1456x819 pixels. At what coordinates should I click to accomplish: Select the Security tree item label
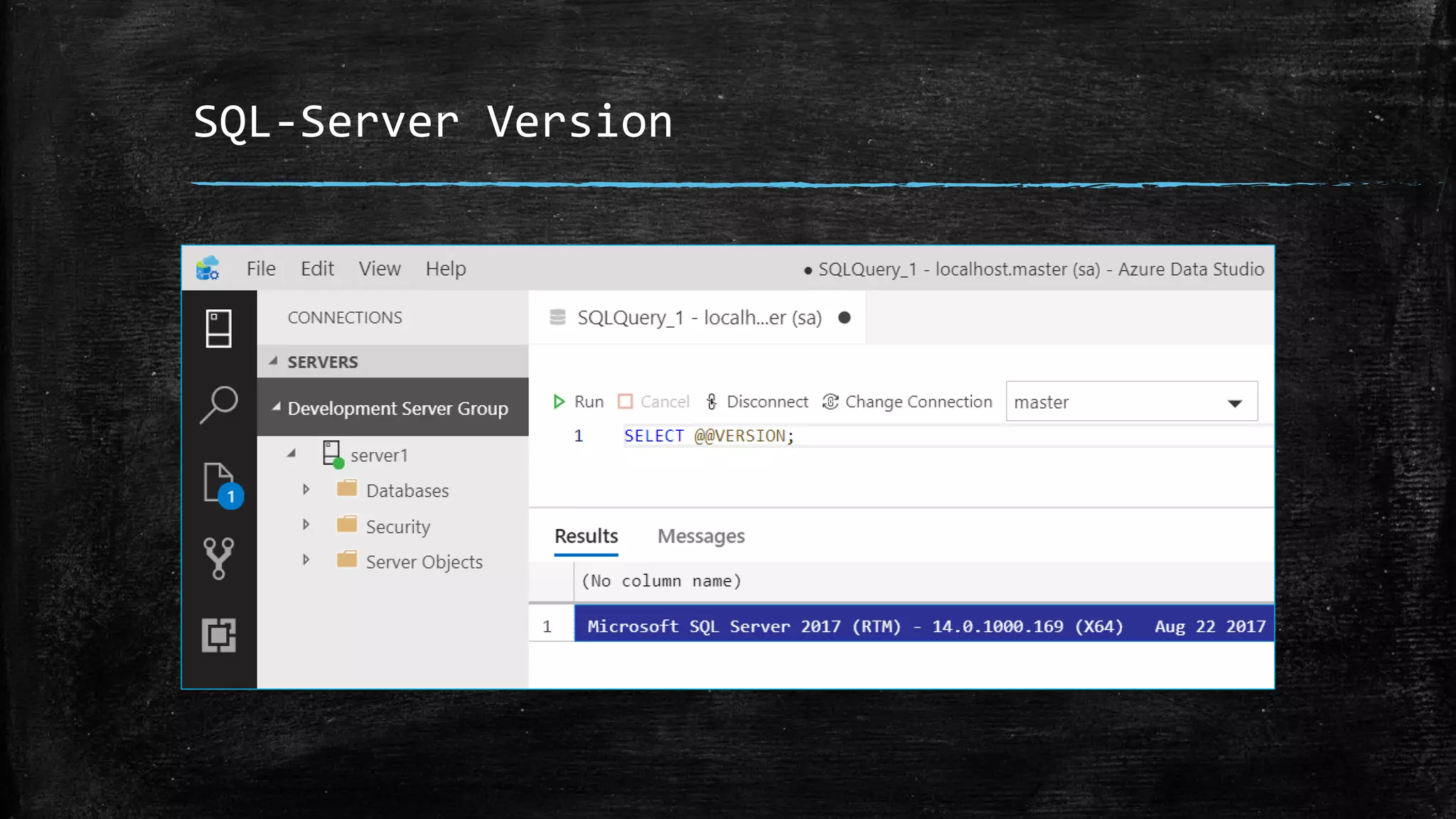(x=398, y=527)
